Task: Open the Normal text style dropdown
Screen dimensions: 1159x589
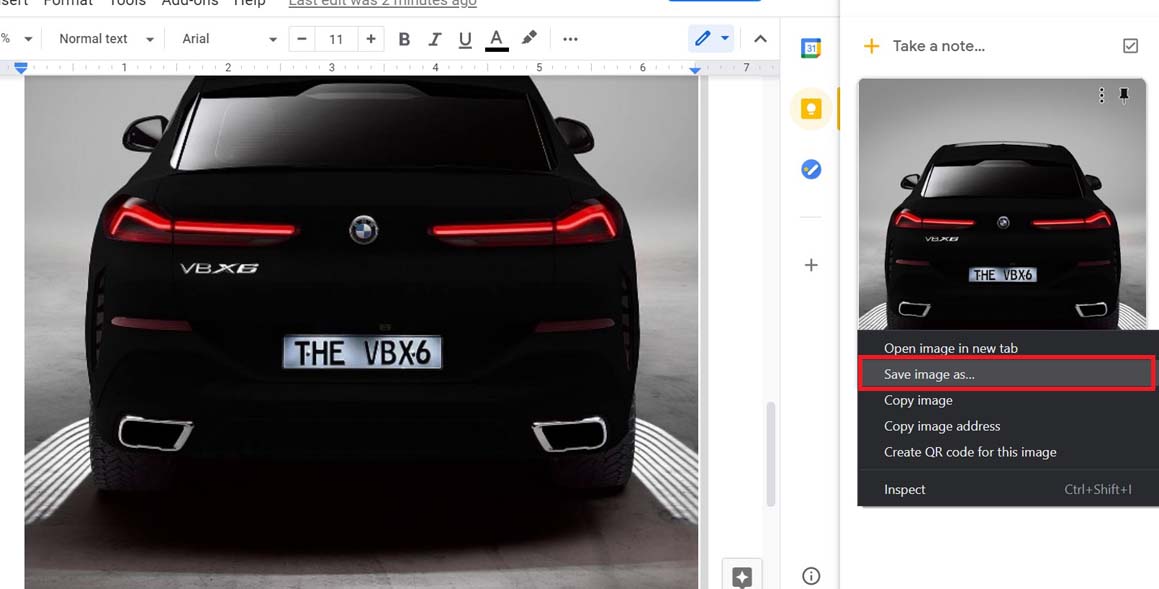Action: 106,39
